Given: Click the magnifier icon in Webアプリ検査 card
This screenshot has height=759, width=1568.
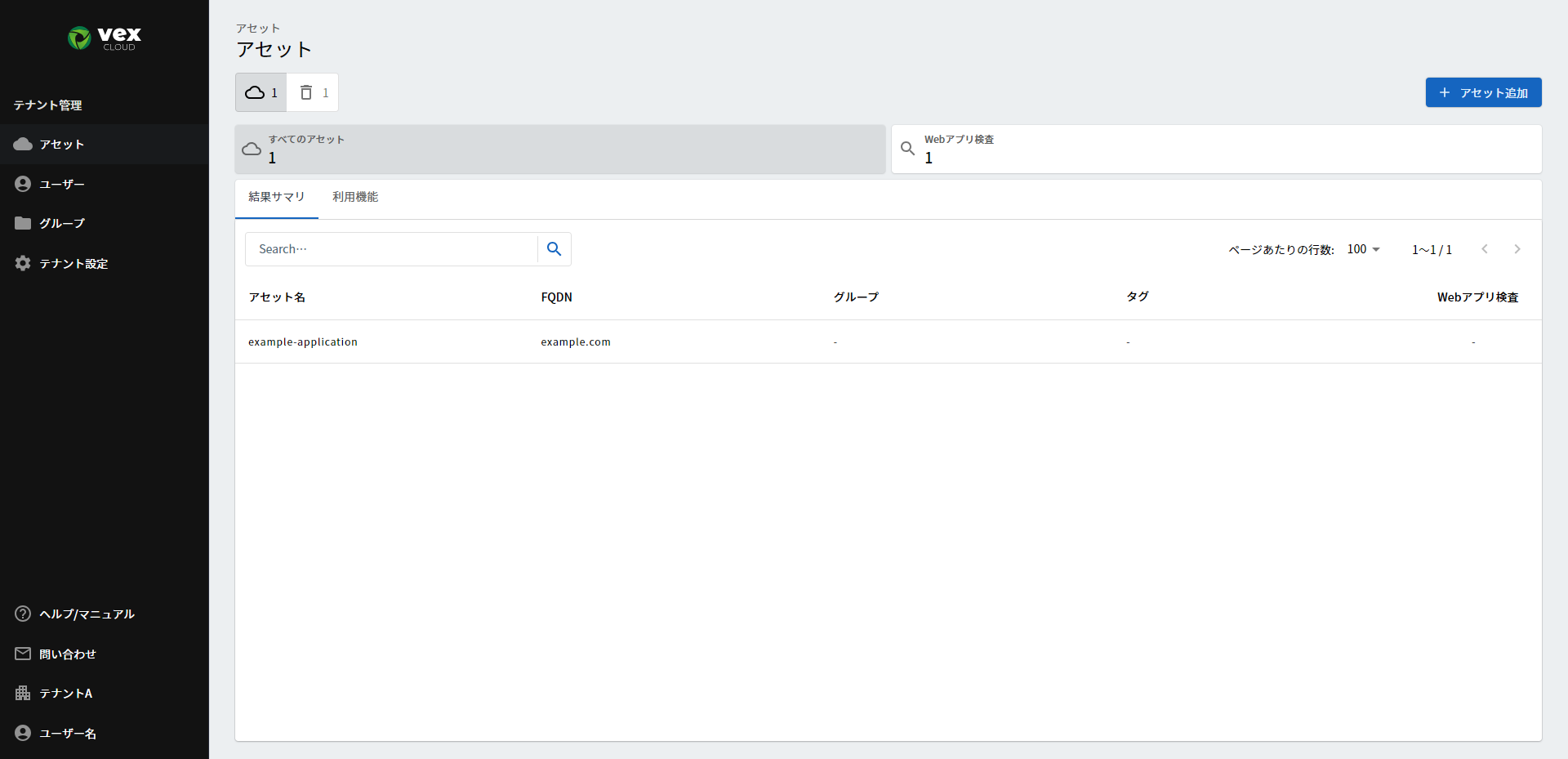Looking at the screenshot, I should (x=907, y=149).
